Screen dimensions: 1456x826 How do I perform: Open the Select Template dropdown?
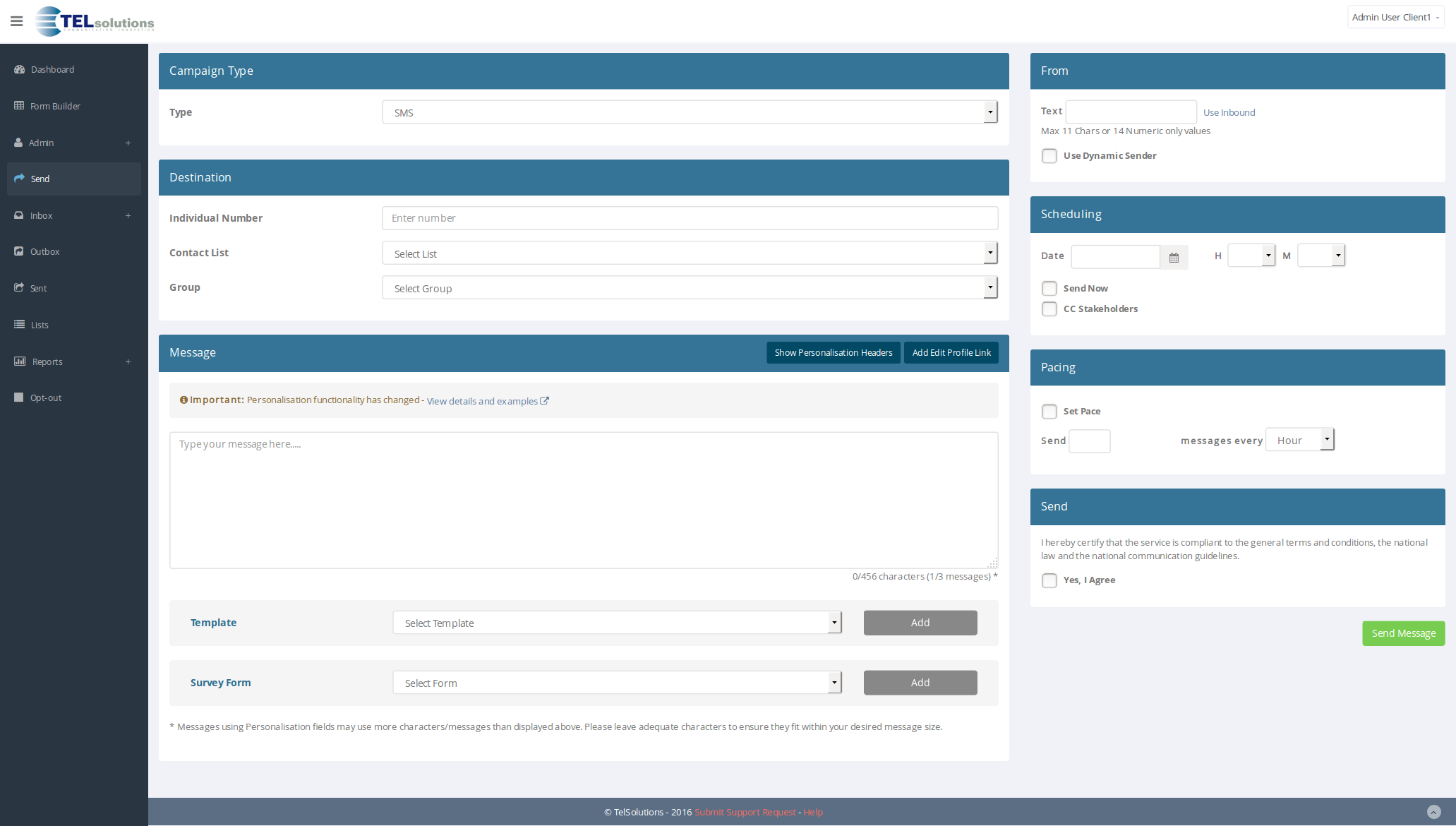pyautogui.click(x=617, y=623)
